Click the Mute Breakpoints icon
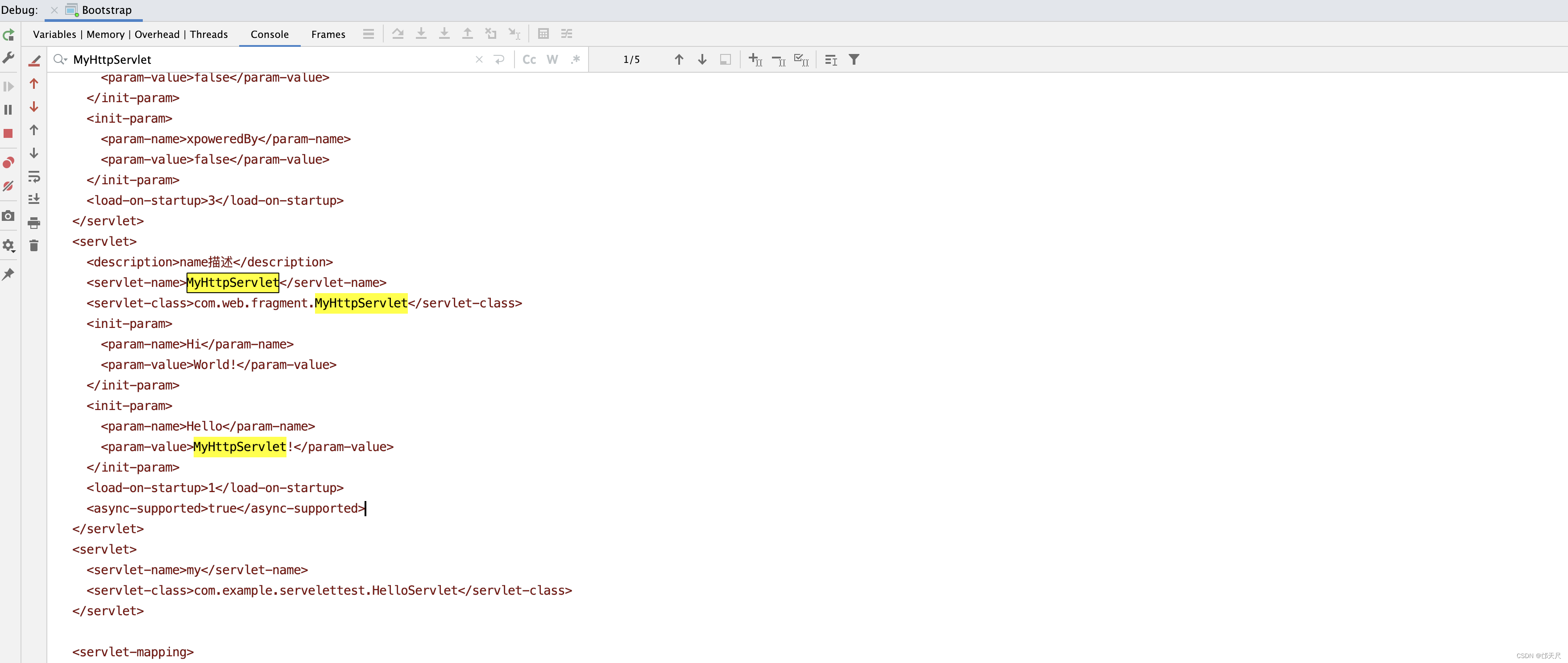Screen dimensions: 1568x663 click(8, 186)
